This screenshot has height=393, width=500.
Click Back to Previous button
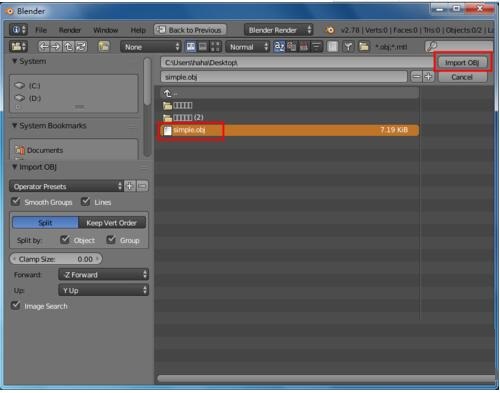pos(190,30)
